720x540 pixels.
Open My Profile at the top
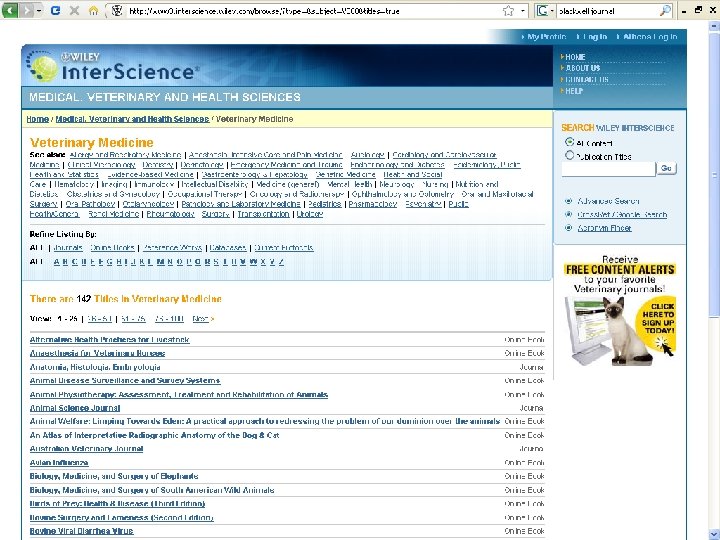tap(546, 37)
